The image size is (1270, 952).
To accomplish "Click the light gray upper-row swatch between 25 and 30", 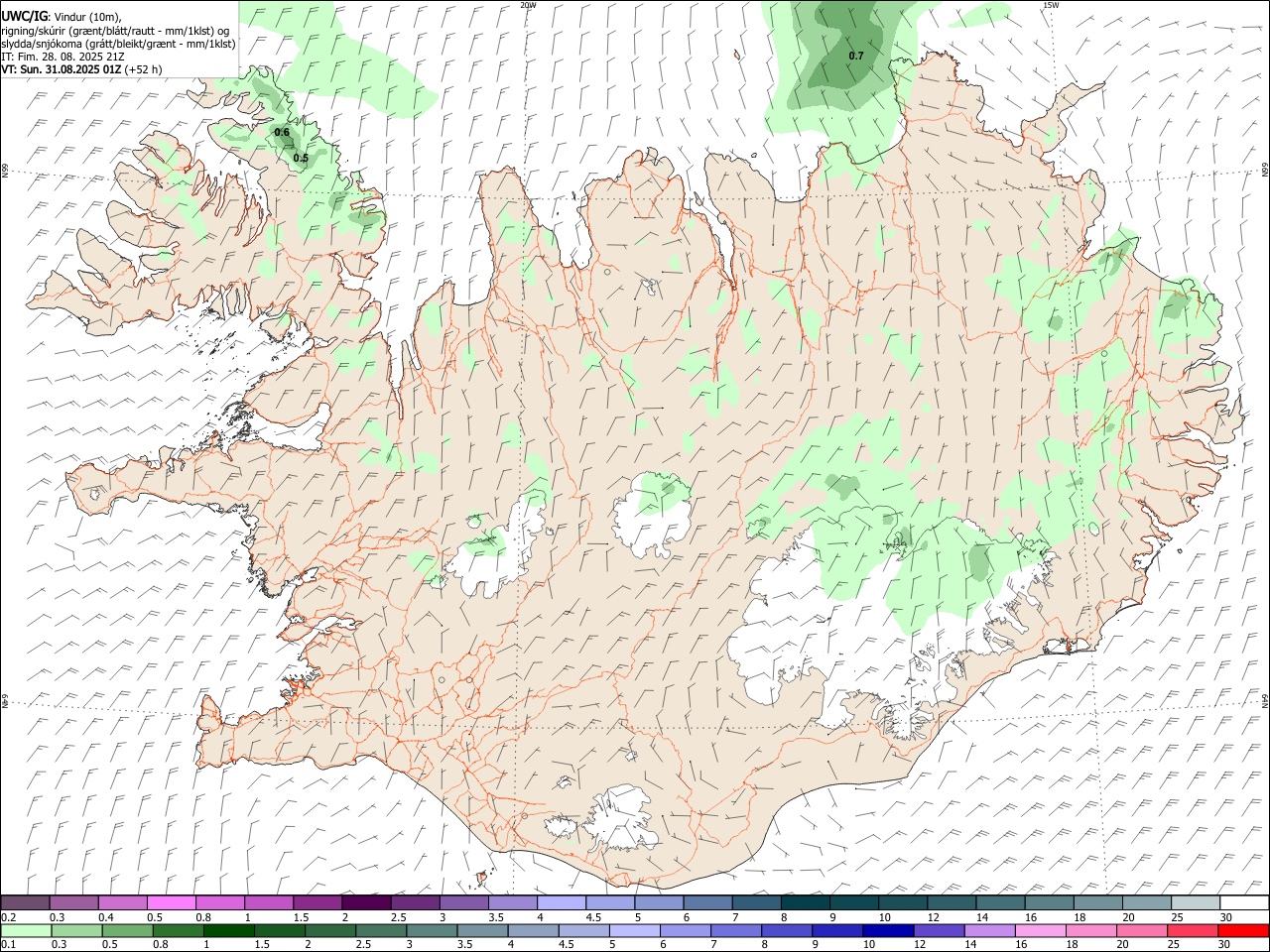I will coord(1196,903).
